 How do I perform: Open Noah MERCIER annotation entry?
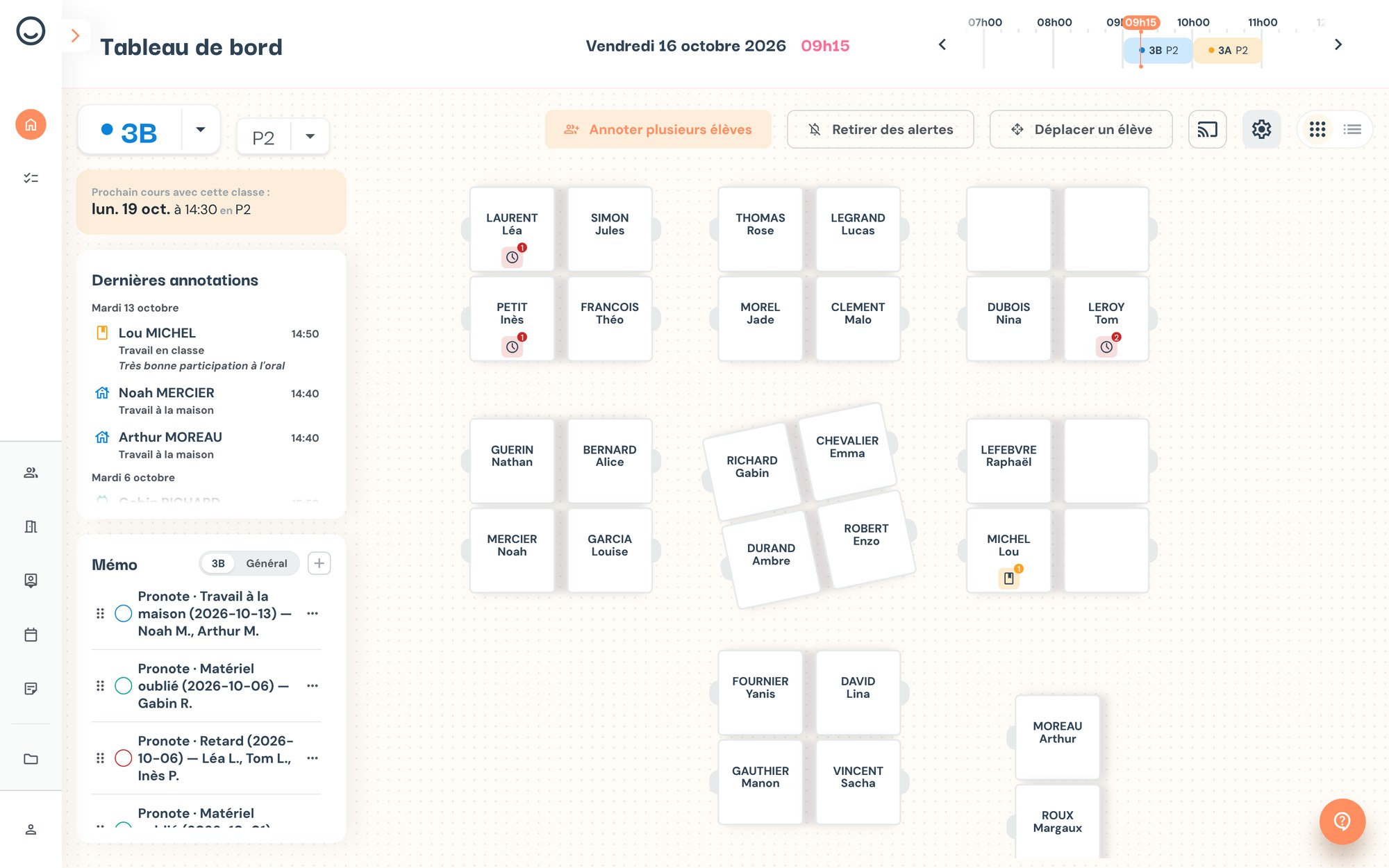[206, 401]
